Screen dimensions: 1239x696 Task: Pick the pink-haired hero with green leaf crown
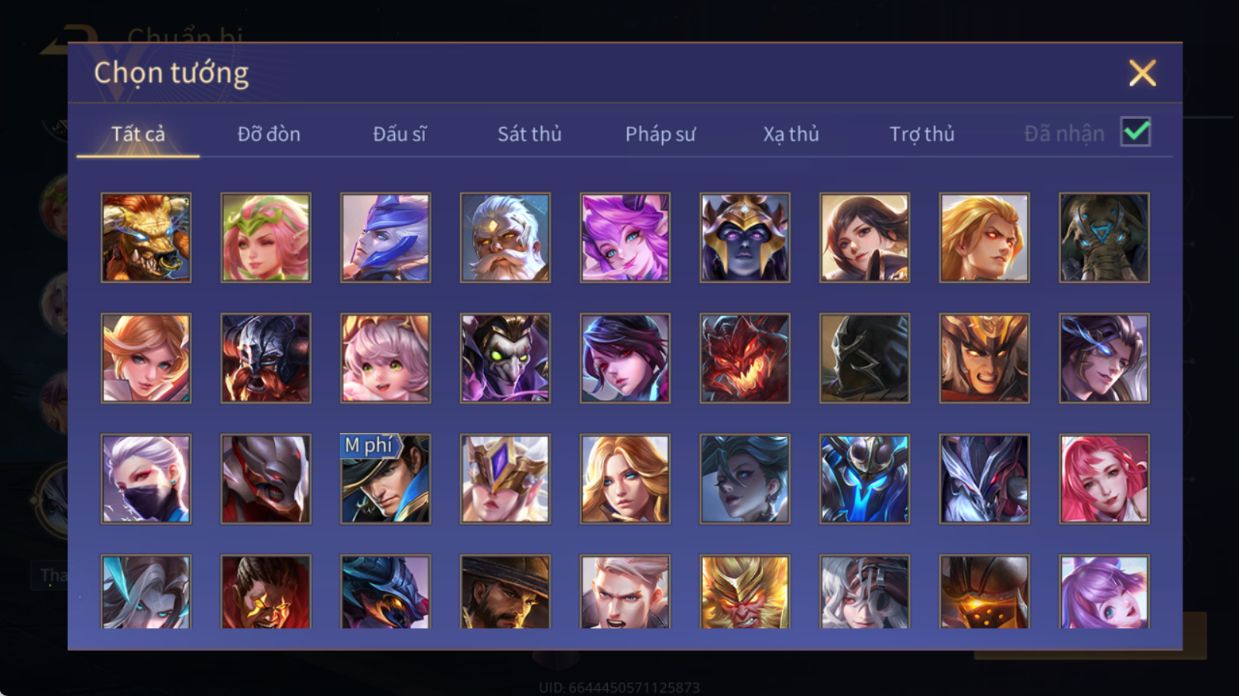point(266,238)
